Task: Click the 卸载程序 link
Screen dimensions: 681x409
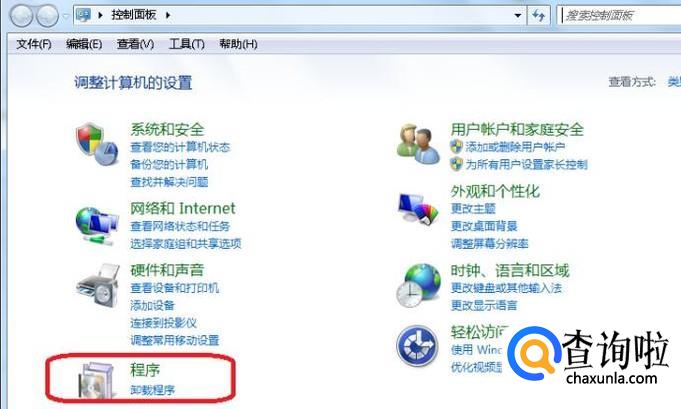Action: tap(152, 390)
